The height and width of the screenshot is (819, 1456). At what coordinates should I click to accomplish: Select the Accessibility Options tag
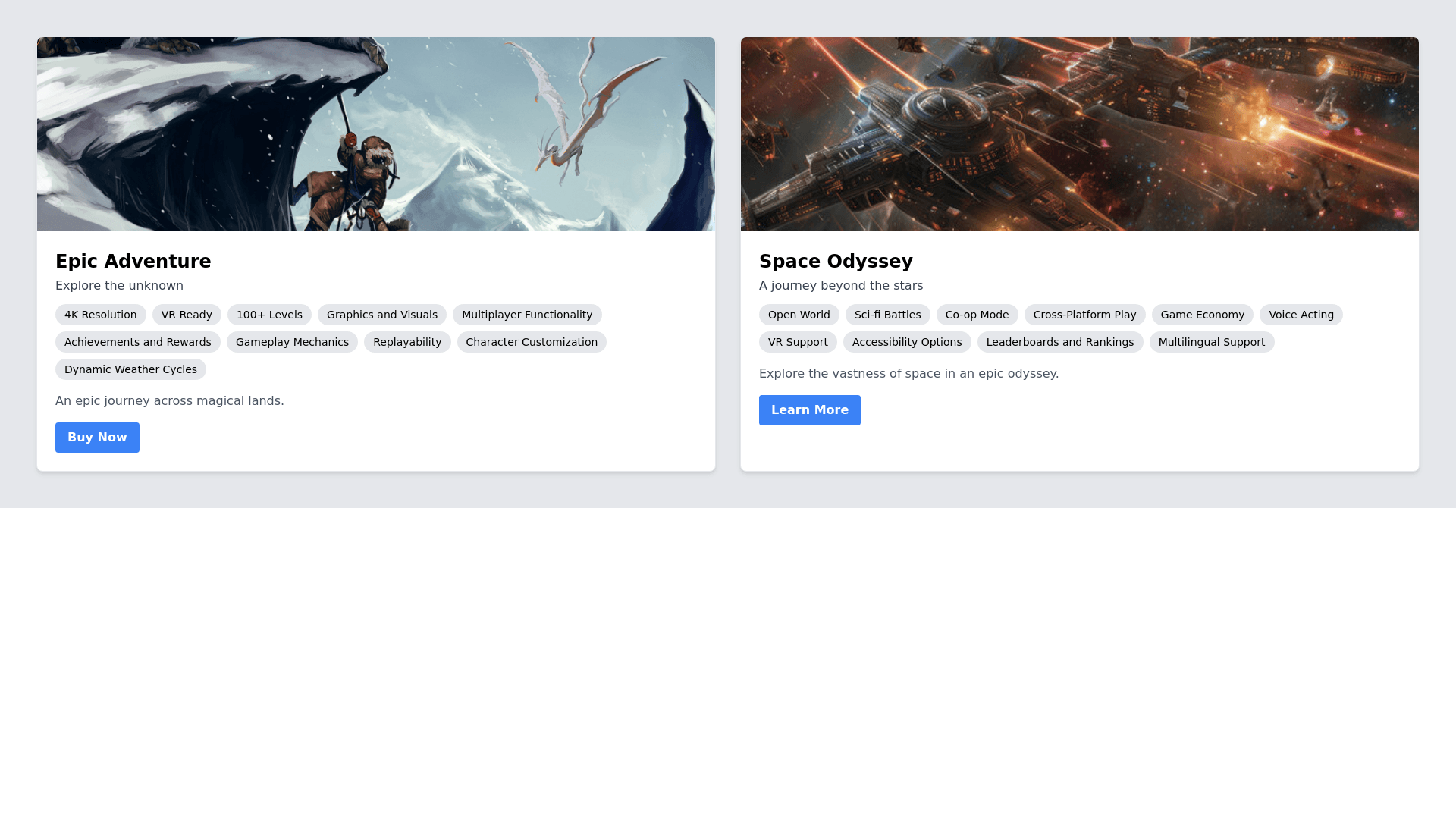(906, 342)
